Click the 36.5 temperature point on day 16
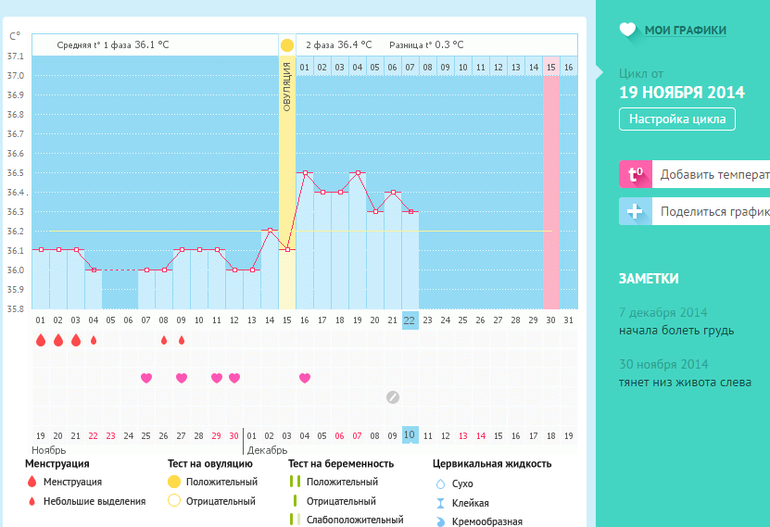The image size is (770, 527). coord(305,173)
